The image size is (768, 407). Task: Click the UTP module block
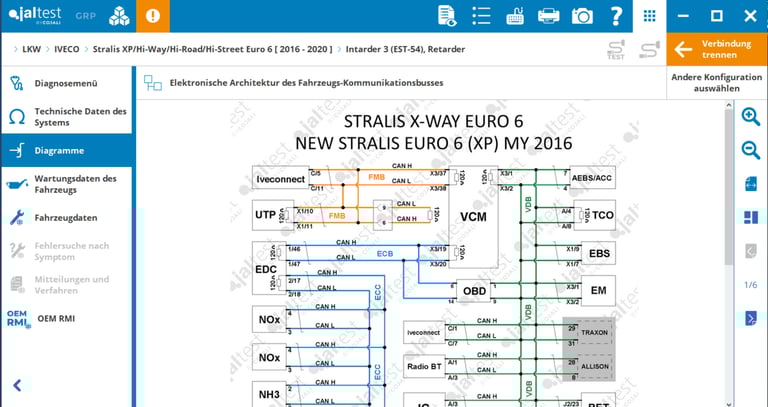(x=273, y=215)
